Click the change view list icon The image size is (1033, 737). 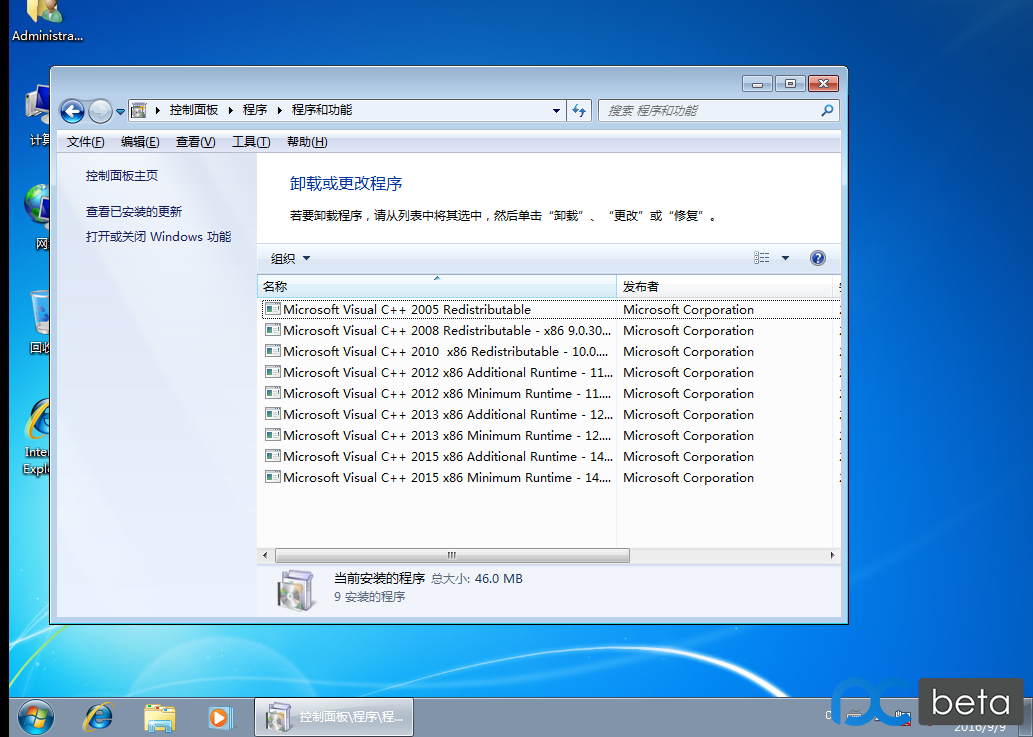coord(761,257)
